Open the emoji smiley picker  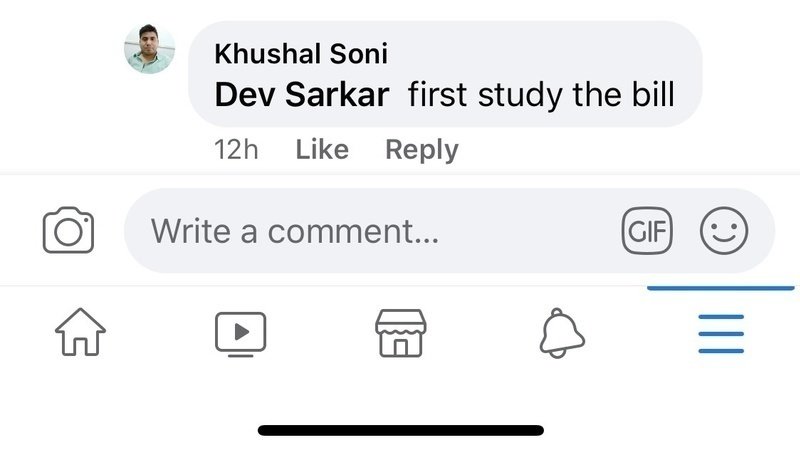(723, 231)
